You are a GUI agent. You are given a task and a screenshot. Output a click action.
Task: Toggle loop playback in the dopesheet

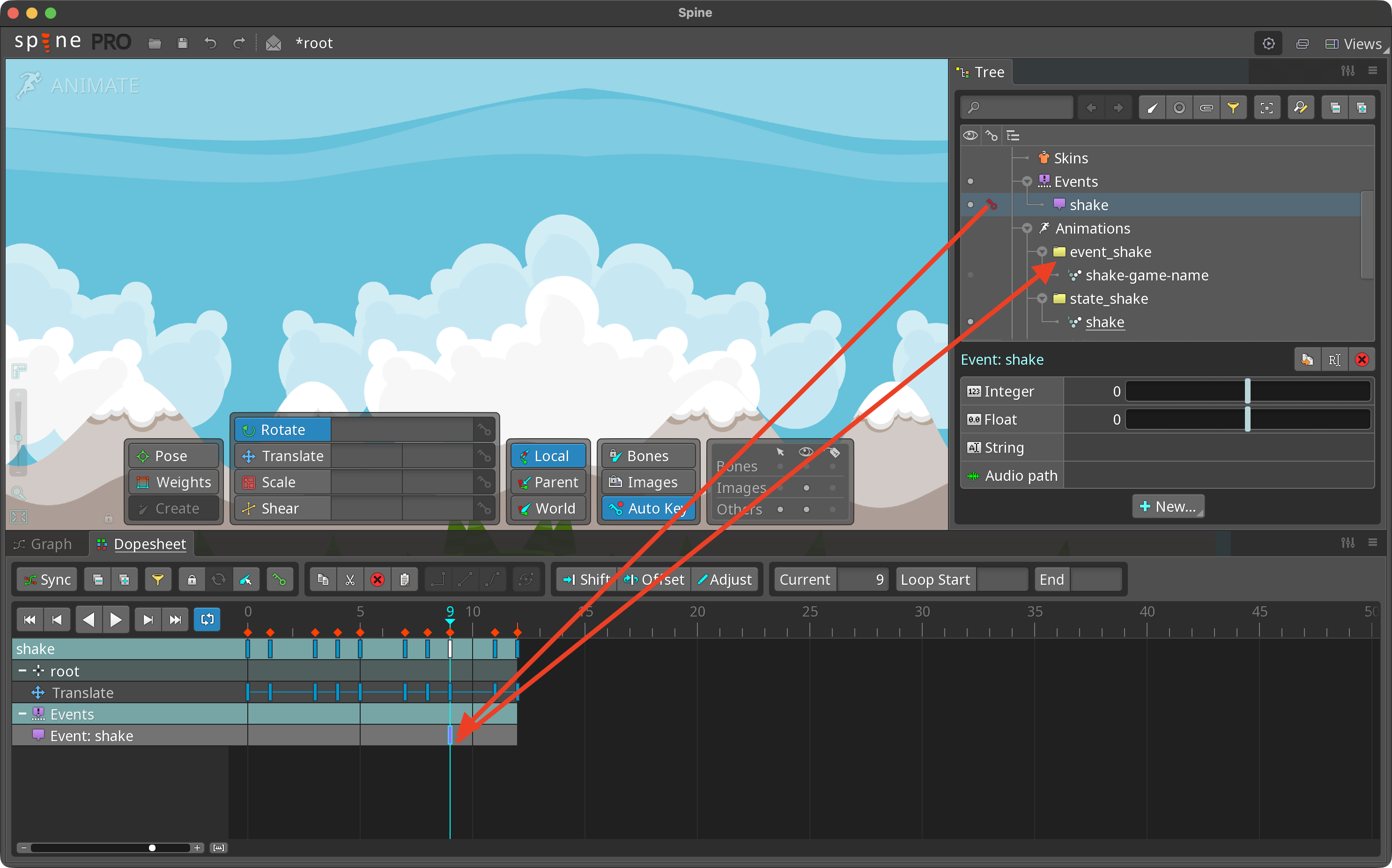tap(207, 619)
